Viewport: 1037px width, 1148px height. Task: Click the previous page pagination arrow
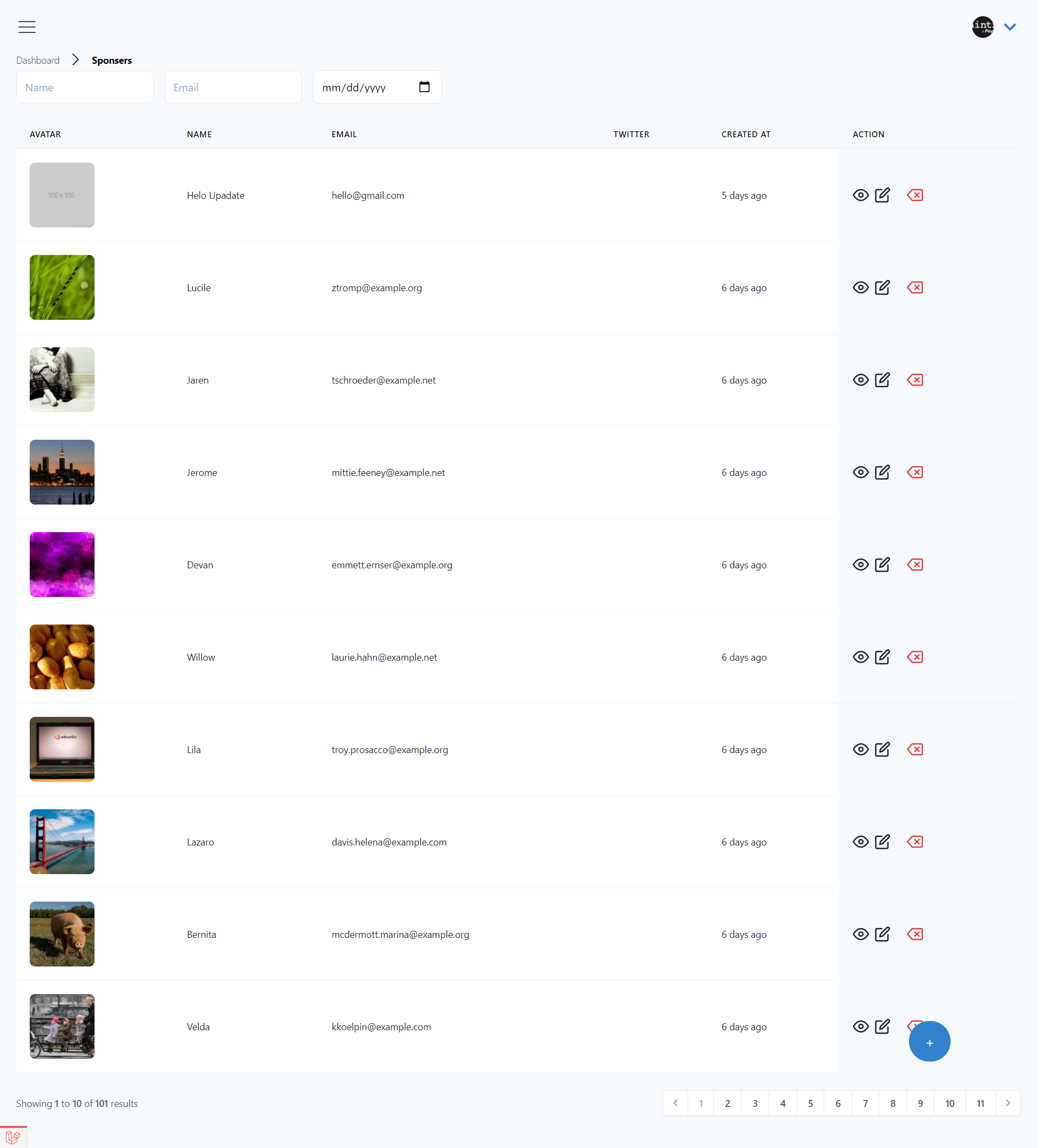point(676,1103)
